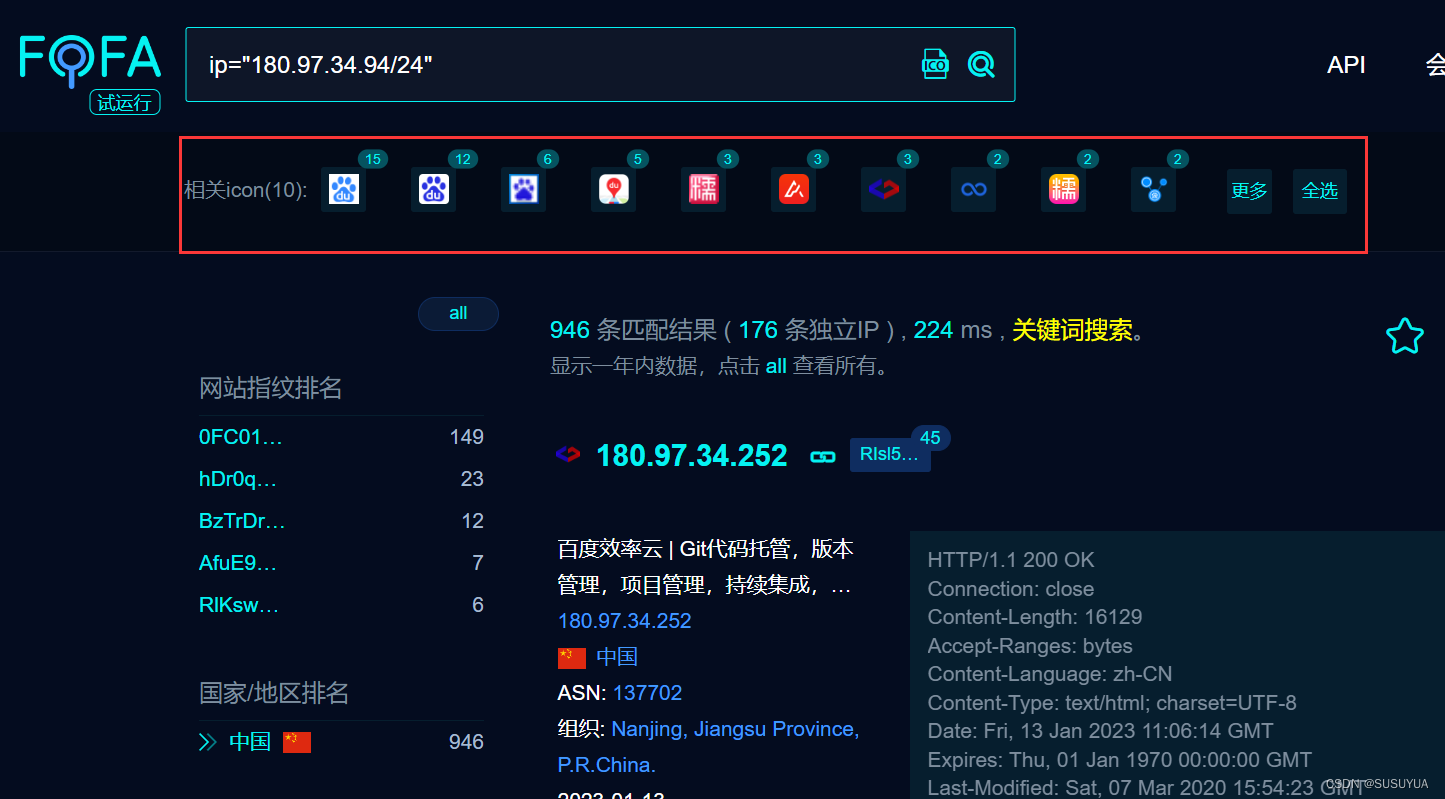Screen dimensions: 1445x799
Task: Click the blue 180.97.34.252 link under the title
Action: (x=625, y=621)
